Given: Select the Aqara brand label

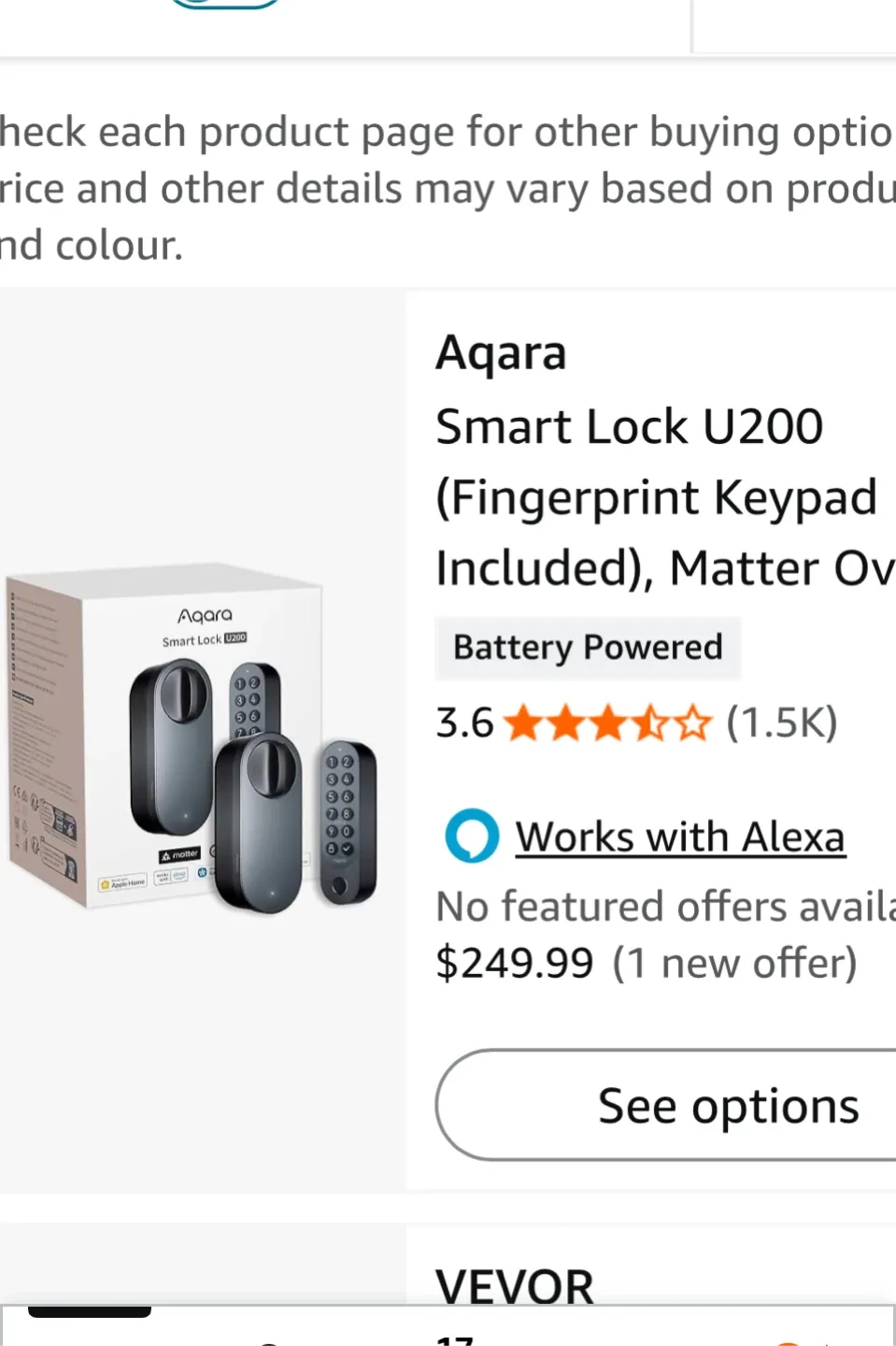Looking at the screenshot, I should [x=501, y=352].
